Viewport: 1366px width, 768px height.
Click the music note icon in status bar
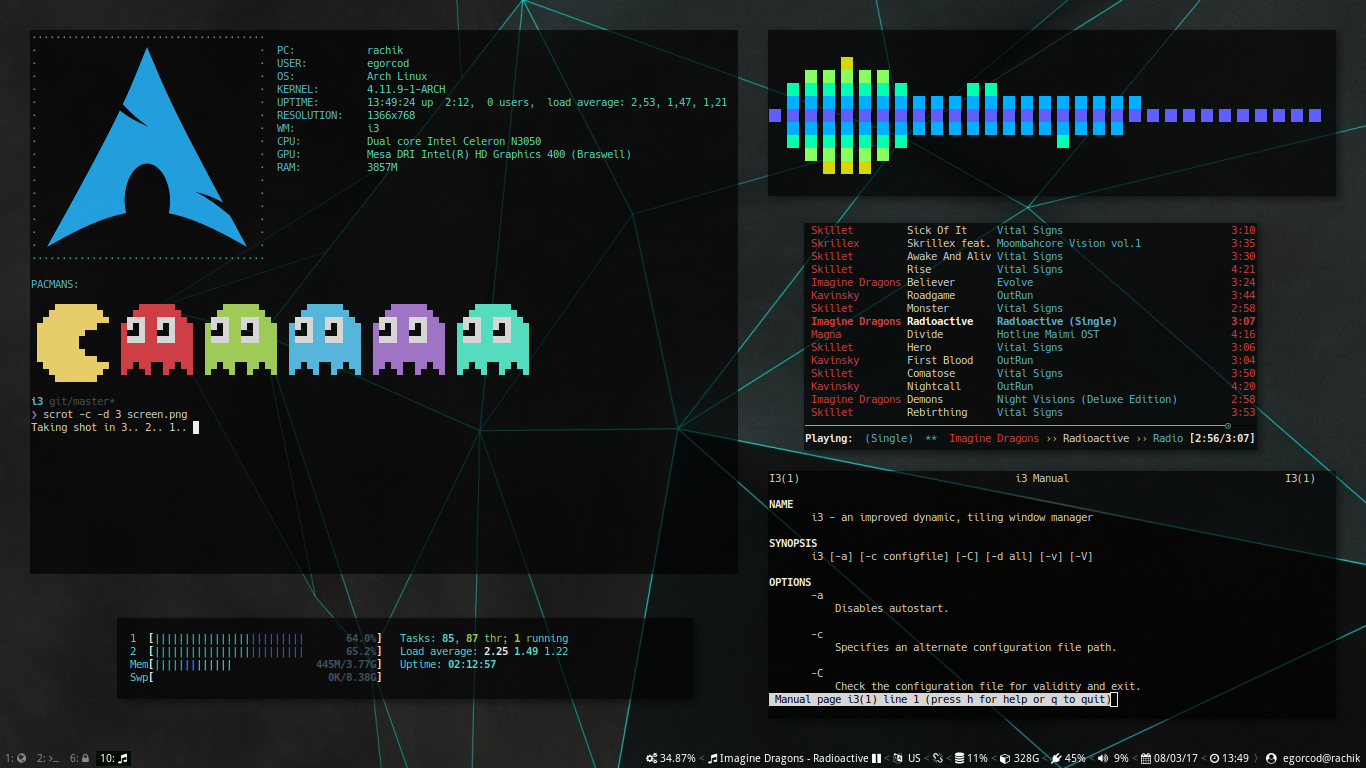pos(713,758)
